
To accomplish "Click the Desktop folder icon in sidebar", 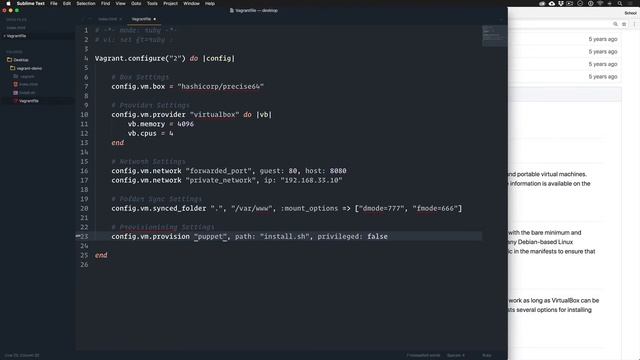I will (x=9, y=60).
